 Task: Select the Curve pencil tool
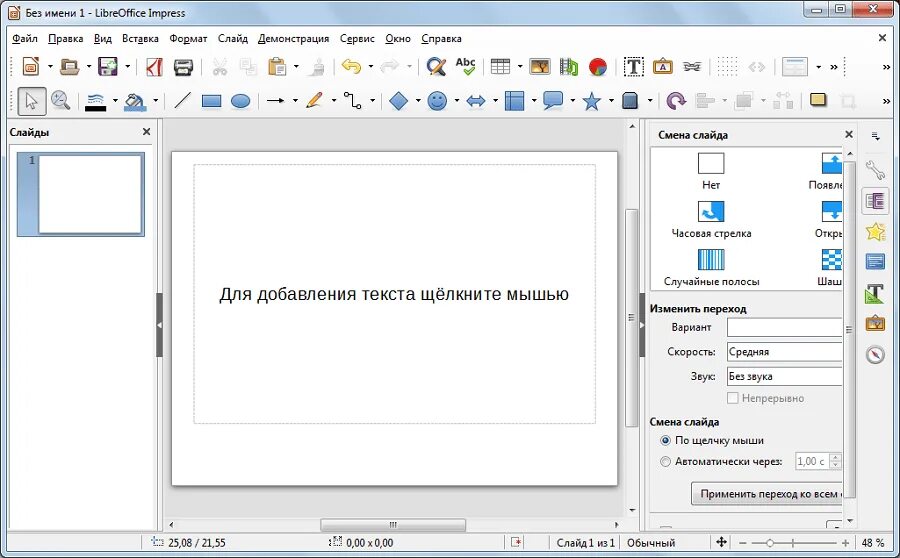(314, 101)
